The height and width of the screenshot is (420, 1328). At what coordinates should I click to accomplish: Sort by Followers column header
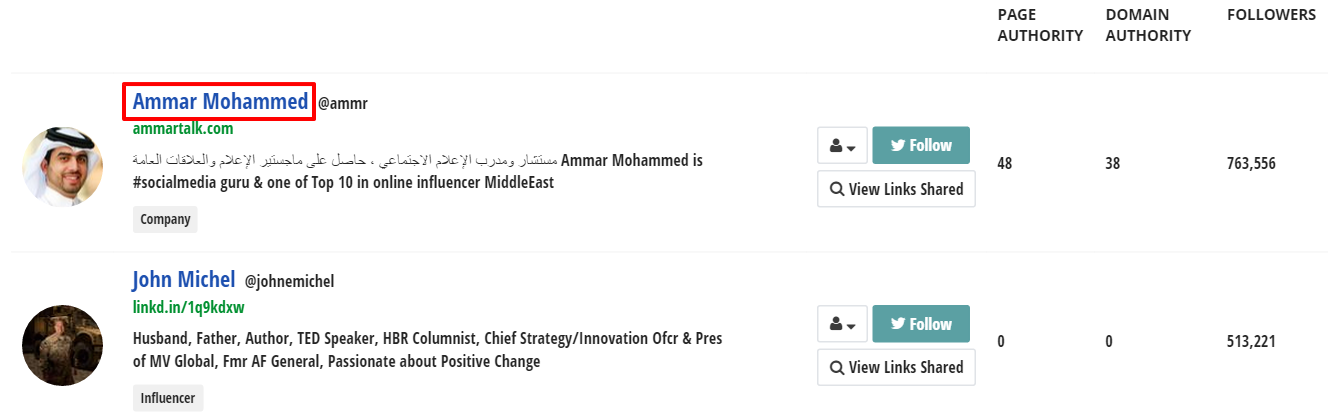1271,15
